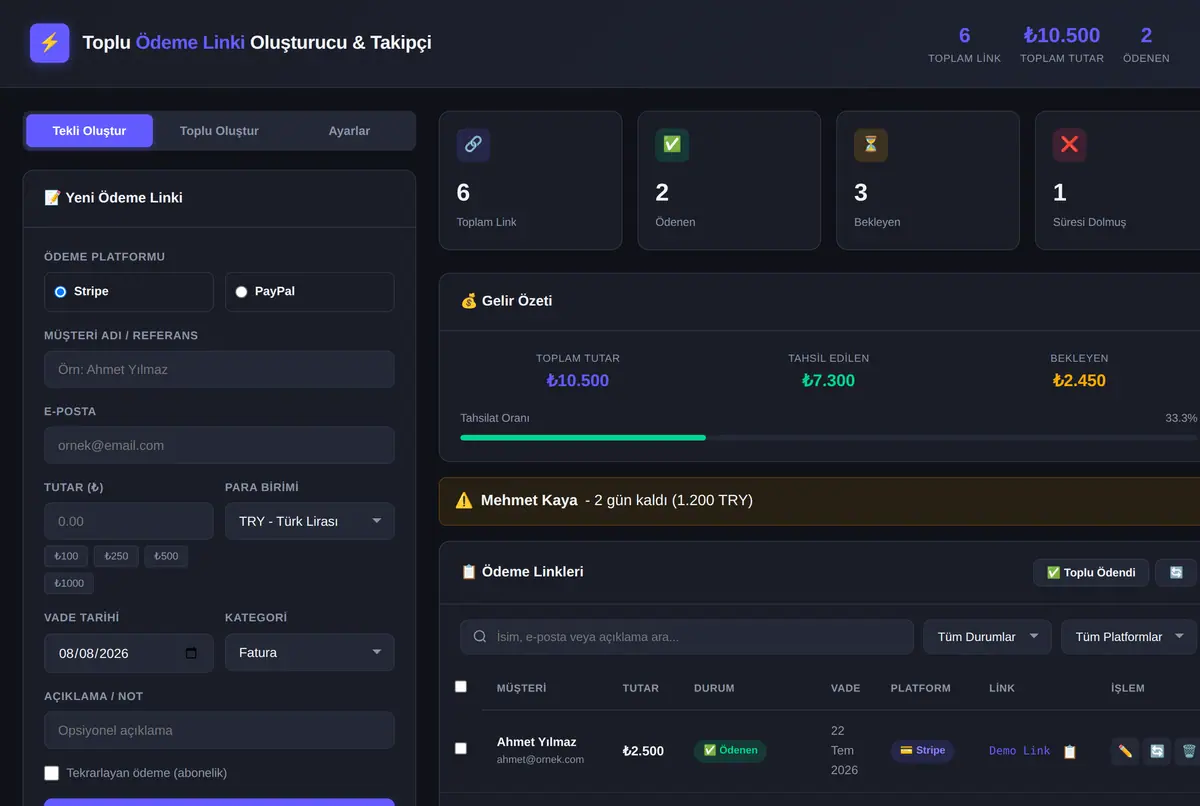Open the Demo Link for Ahmet Yılmaz
The height and width of the screenshot is (806, 1200).
click(x=1020, y=751)
